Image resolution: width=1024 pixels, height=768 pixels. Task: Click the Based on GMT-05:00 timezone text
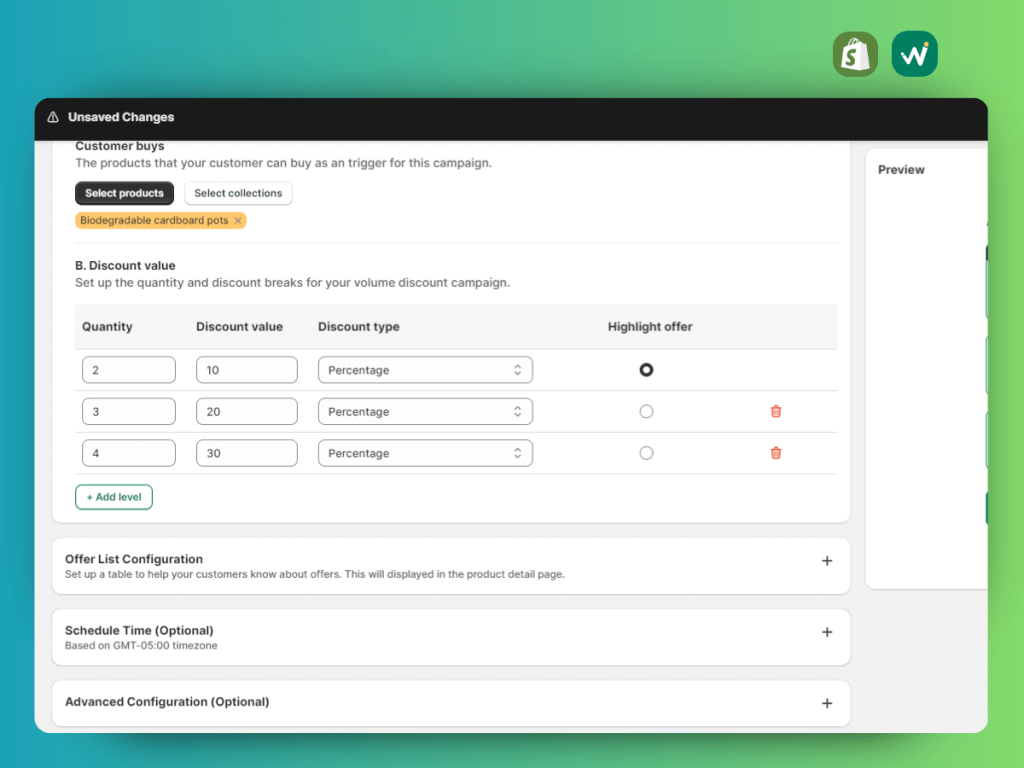click(141, 646)
